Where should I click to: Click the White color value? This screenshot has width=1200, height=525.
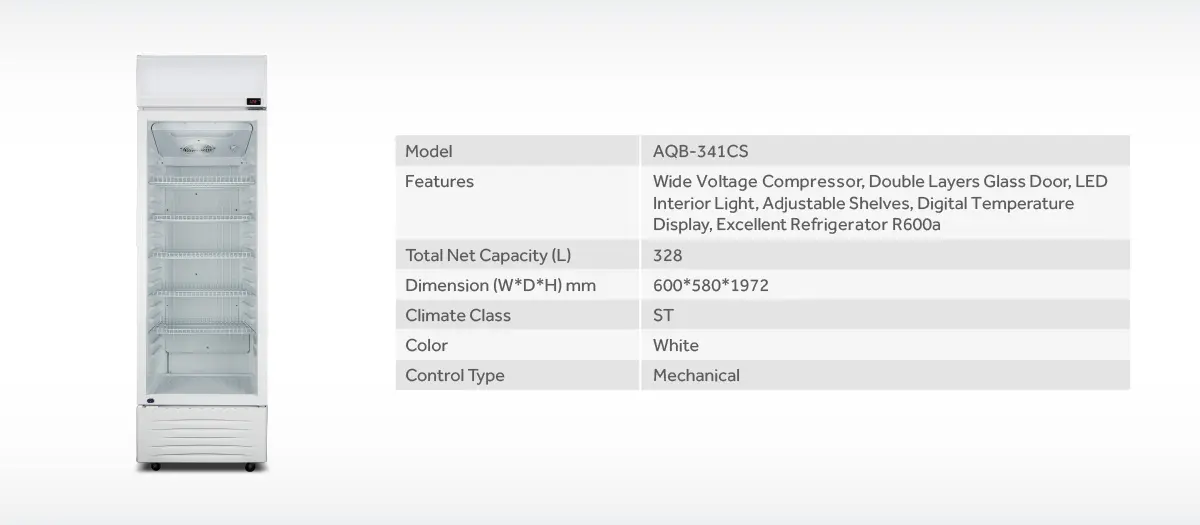(676, 345)
